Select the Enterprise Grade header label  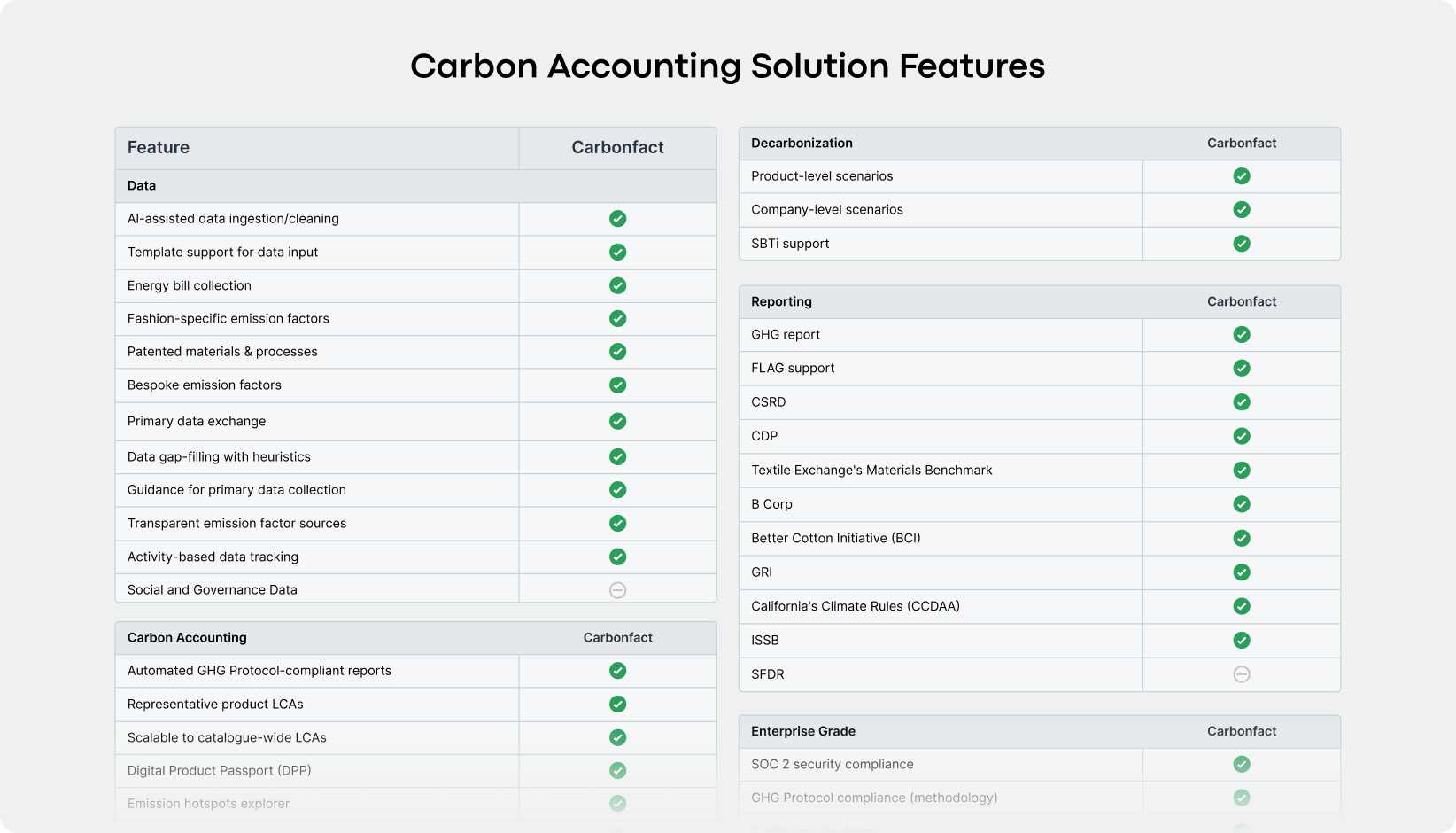(802, 732)
